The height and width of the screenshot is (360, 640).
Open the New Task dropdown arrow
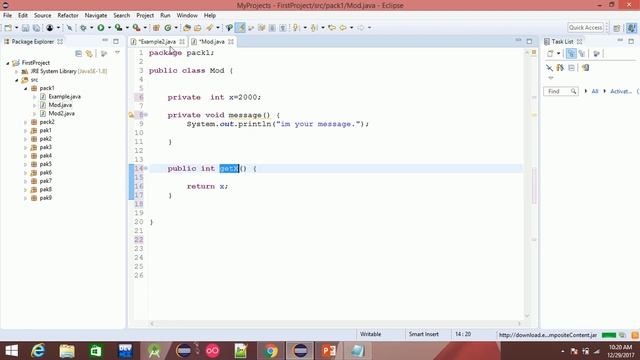[558, 53]
